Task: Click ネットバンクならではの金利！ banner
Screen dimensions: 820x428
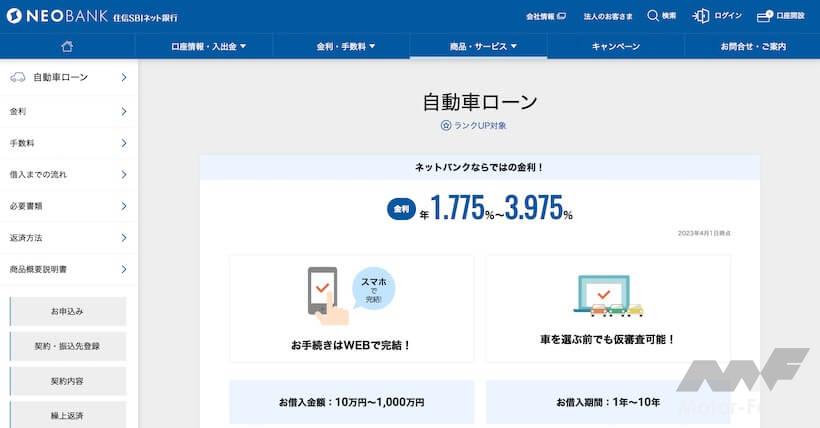Action: tap(480, 167)
